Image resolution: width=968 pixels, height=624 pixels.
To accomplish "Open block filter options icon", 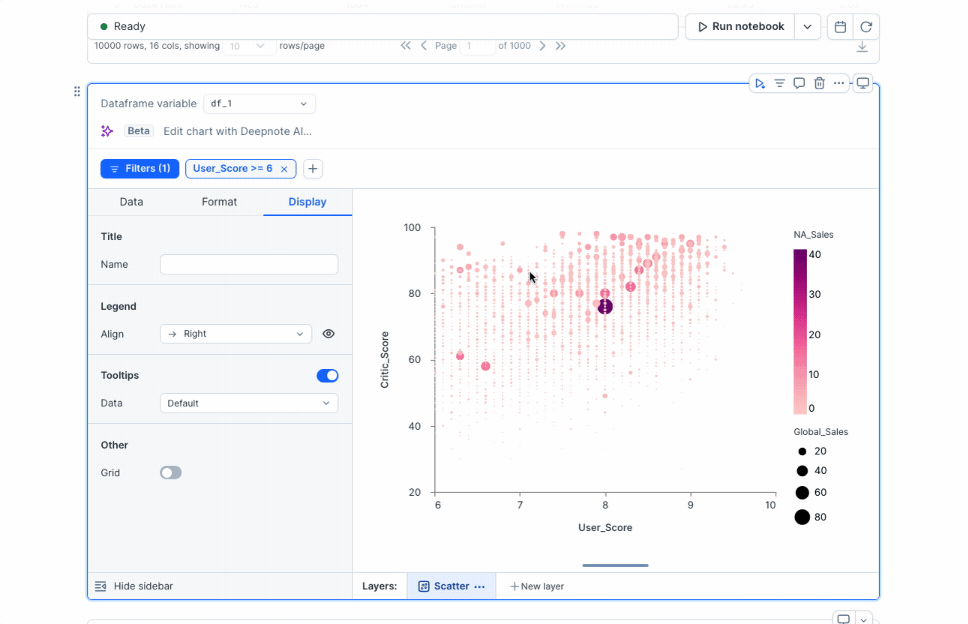I will 780,83.
